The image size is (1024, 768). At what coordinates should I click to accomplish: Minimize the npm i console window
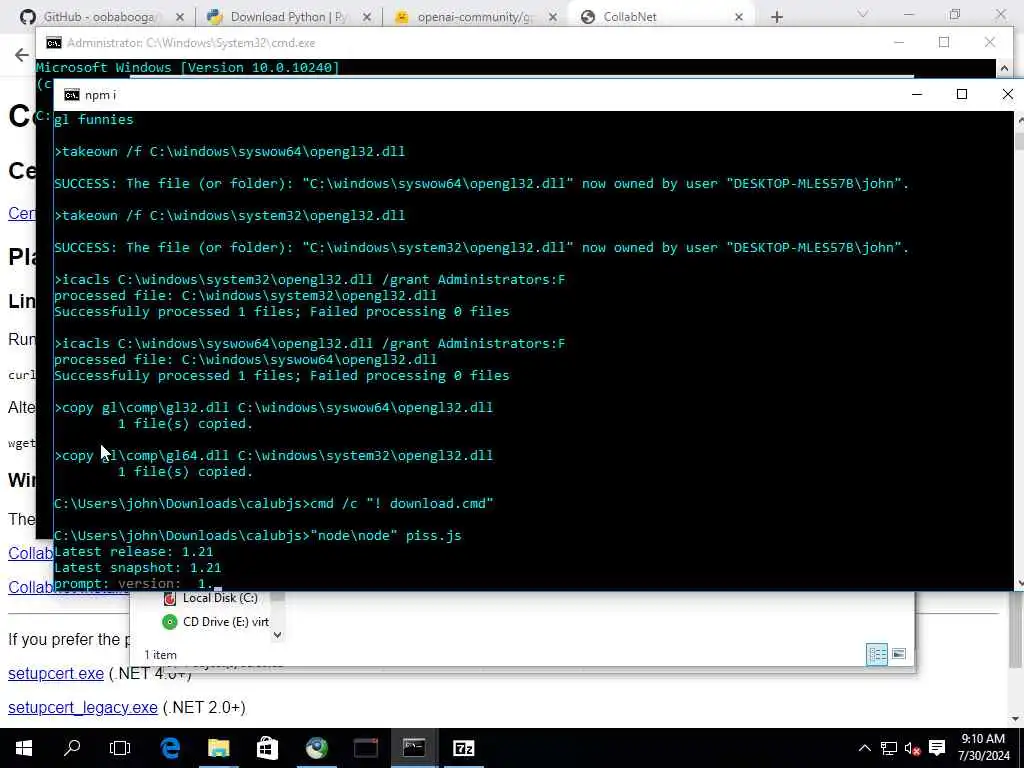coord(917,95)
